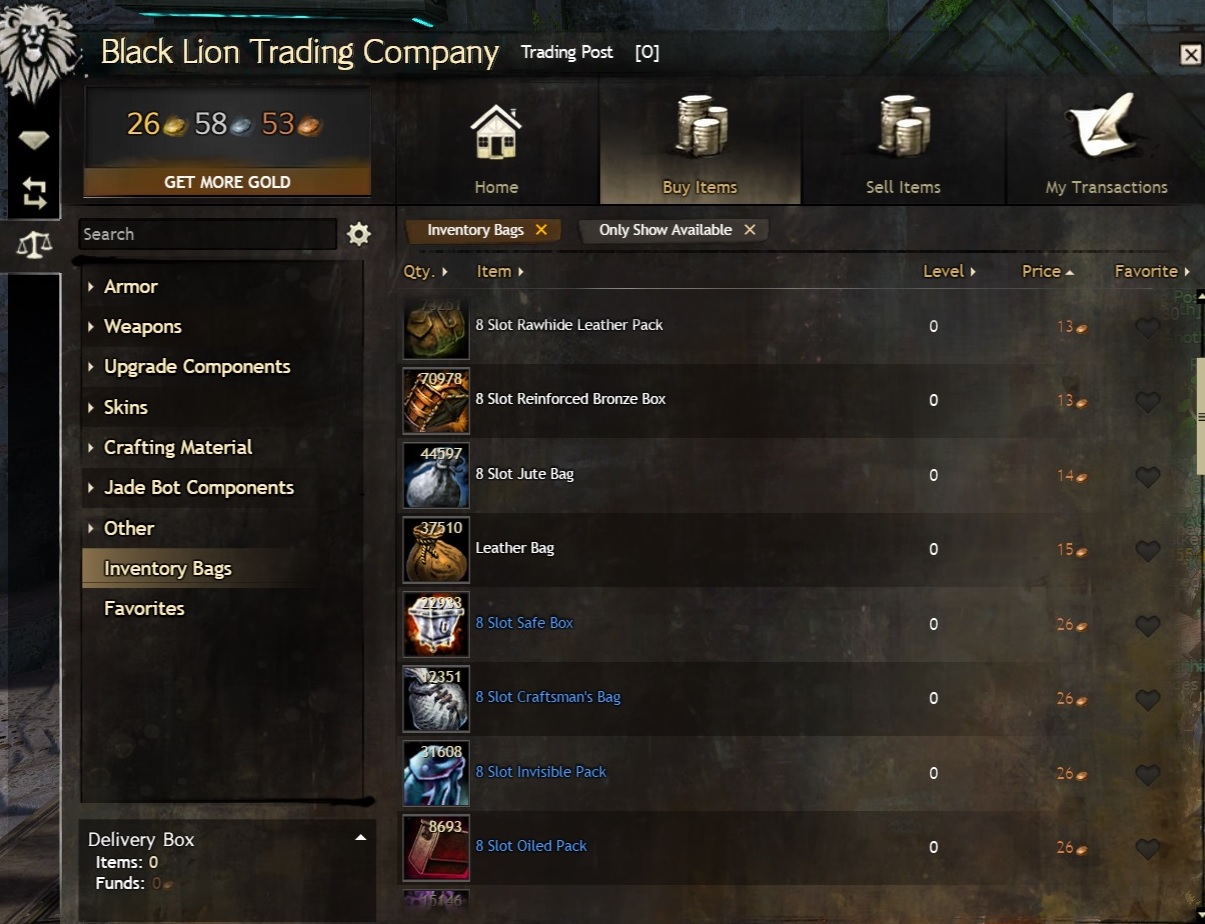Viewport: 1205px width, 924px height.
Task: Select the trading post scales icon
Action: point(34,244)
